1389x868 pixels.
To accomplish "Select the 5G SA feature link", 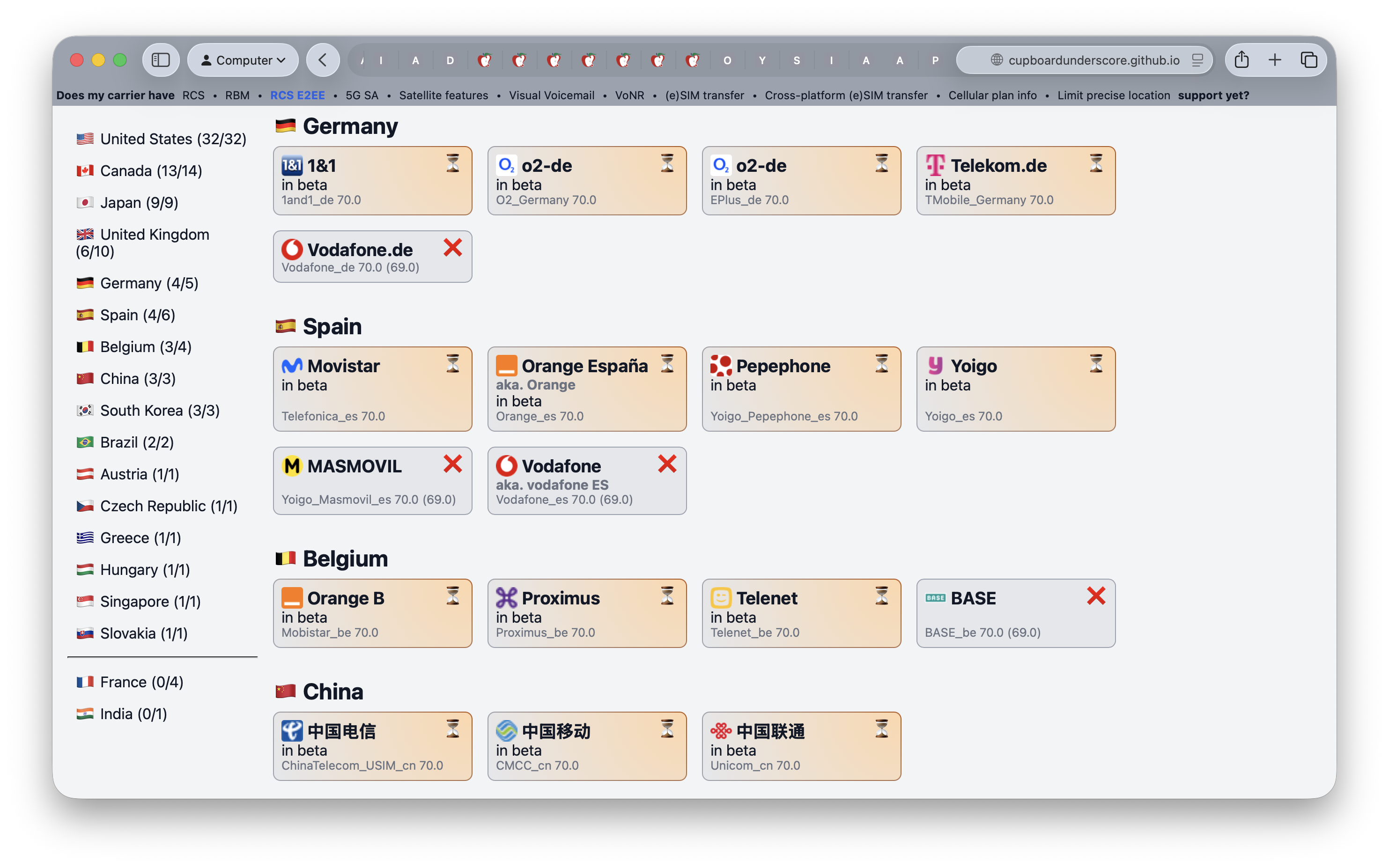I will tap(362, 96).
